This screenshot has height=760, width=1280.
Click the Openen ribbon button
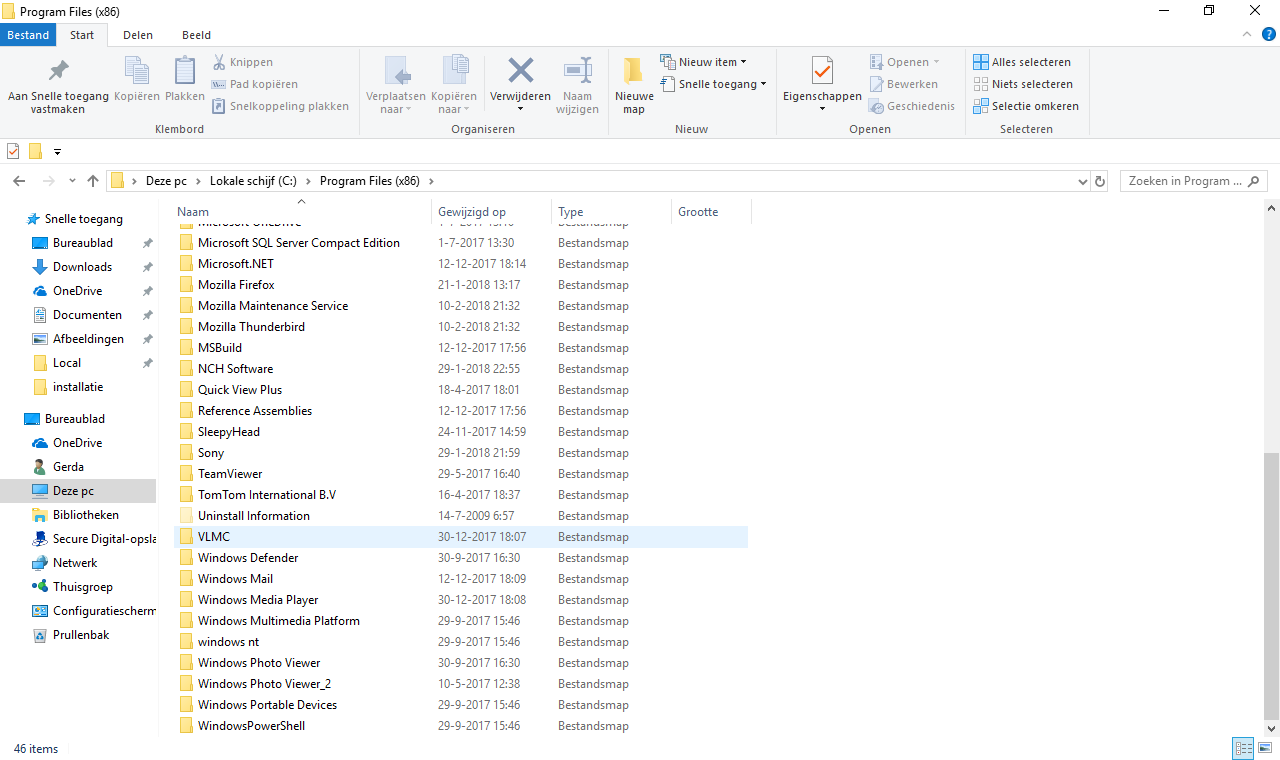905,62
